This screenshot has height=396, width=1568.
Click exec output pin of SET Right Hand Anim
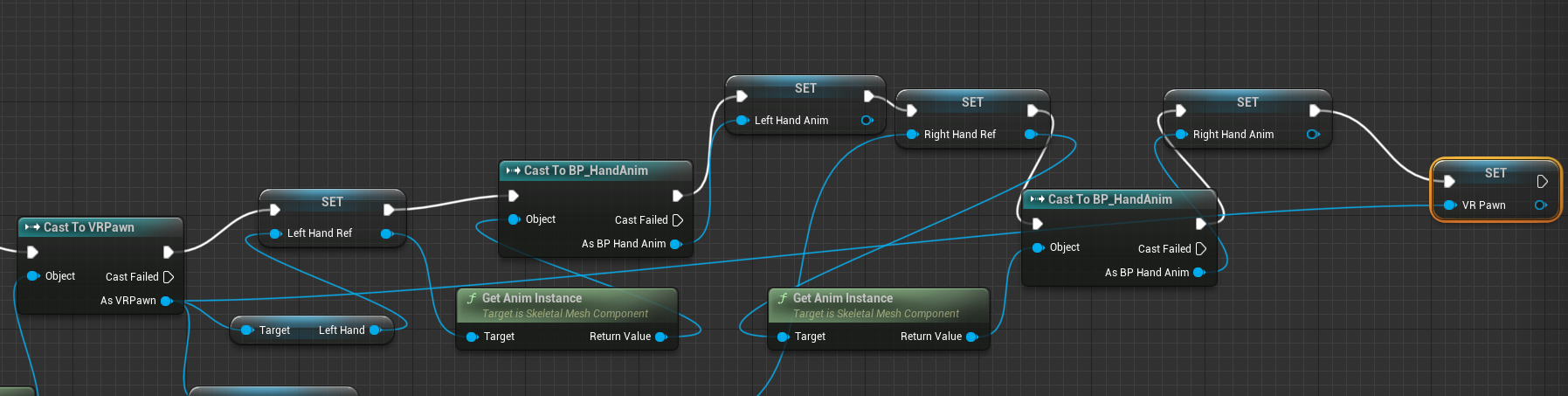click(x=1314, y=110)
